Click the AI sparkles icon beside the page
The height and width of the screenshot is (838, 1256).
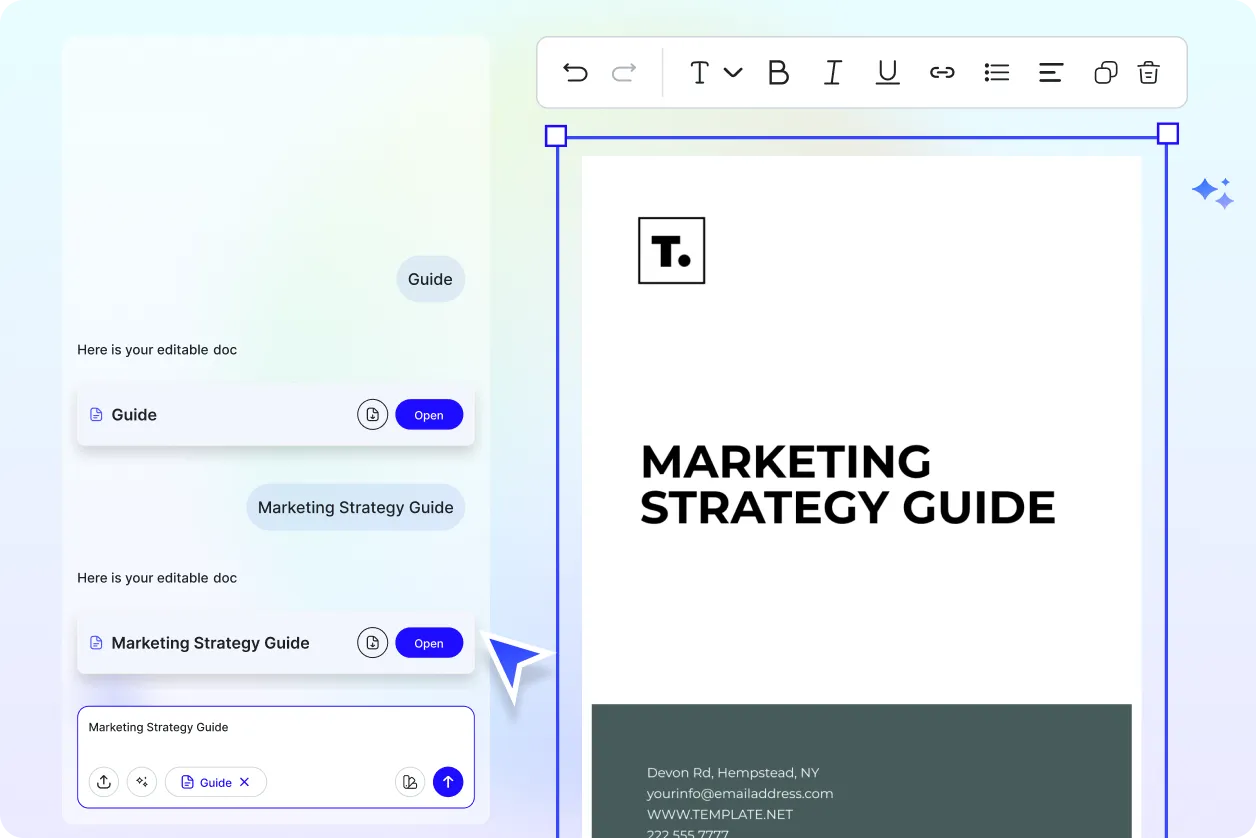click(1213, 193)
